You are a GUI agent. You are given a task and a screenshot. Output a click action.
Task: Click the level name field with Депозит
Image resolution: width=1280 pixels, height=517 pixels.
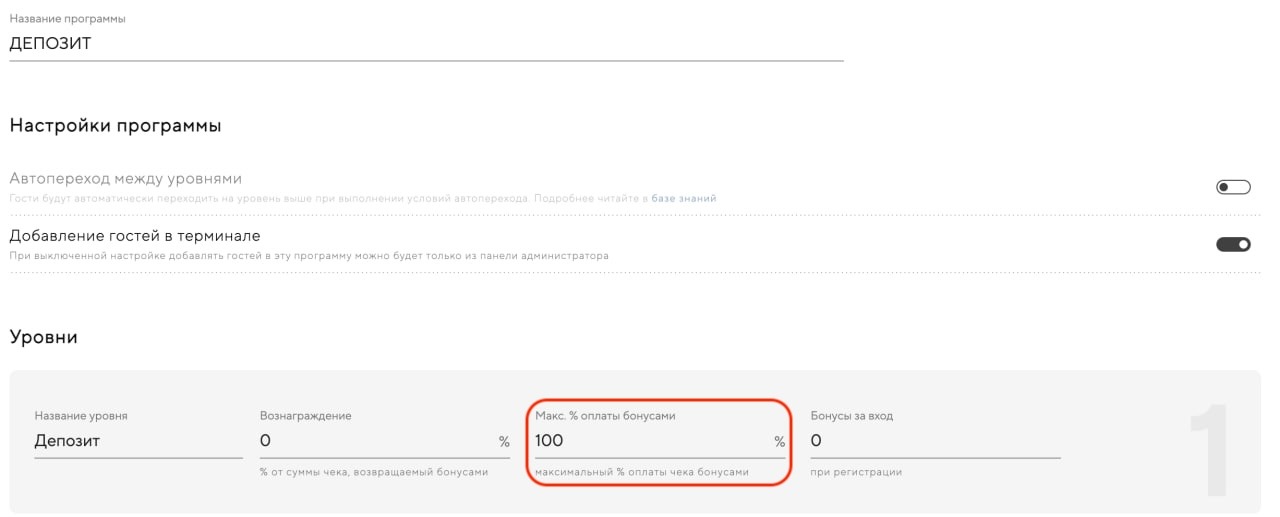137,441
